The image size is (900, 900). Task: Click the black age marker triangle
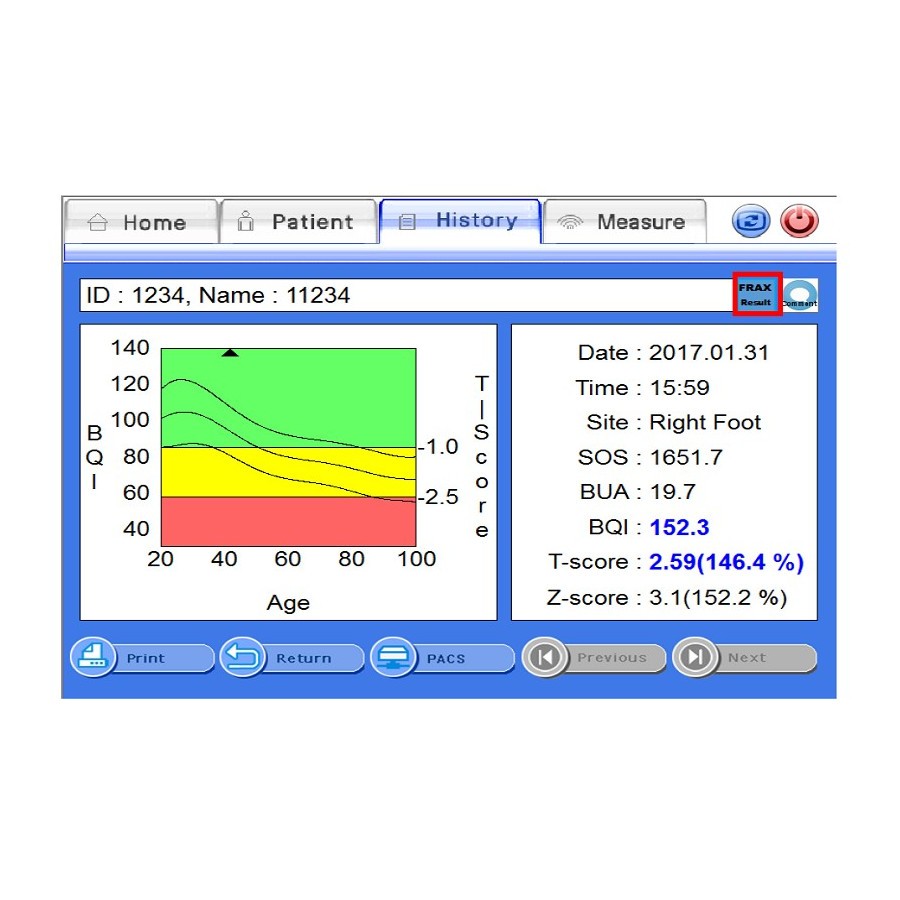[x=230, y=353]
